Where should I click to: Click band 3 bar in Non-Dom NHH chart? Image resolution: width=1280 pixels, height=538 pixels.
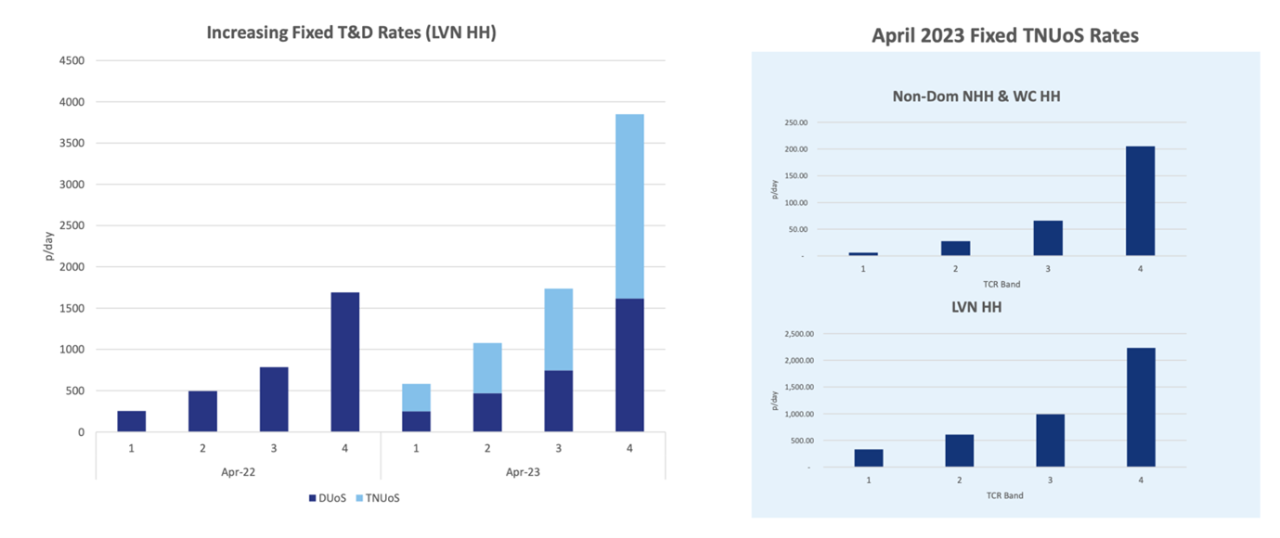1048,238
